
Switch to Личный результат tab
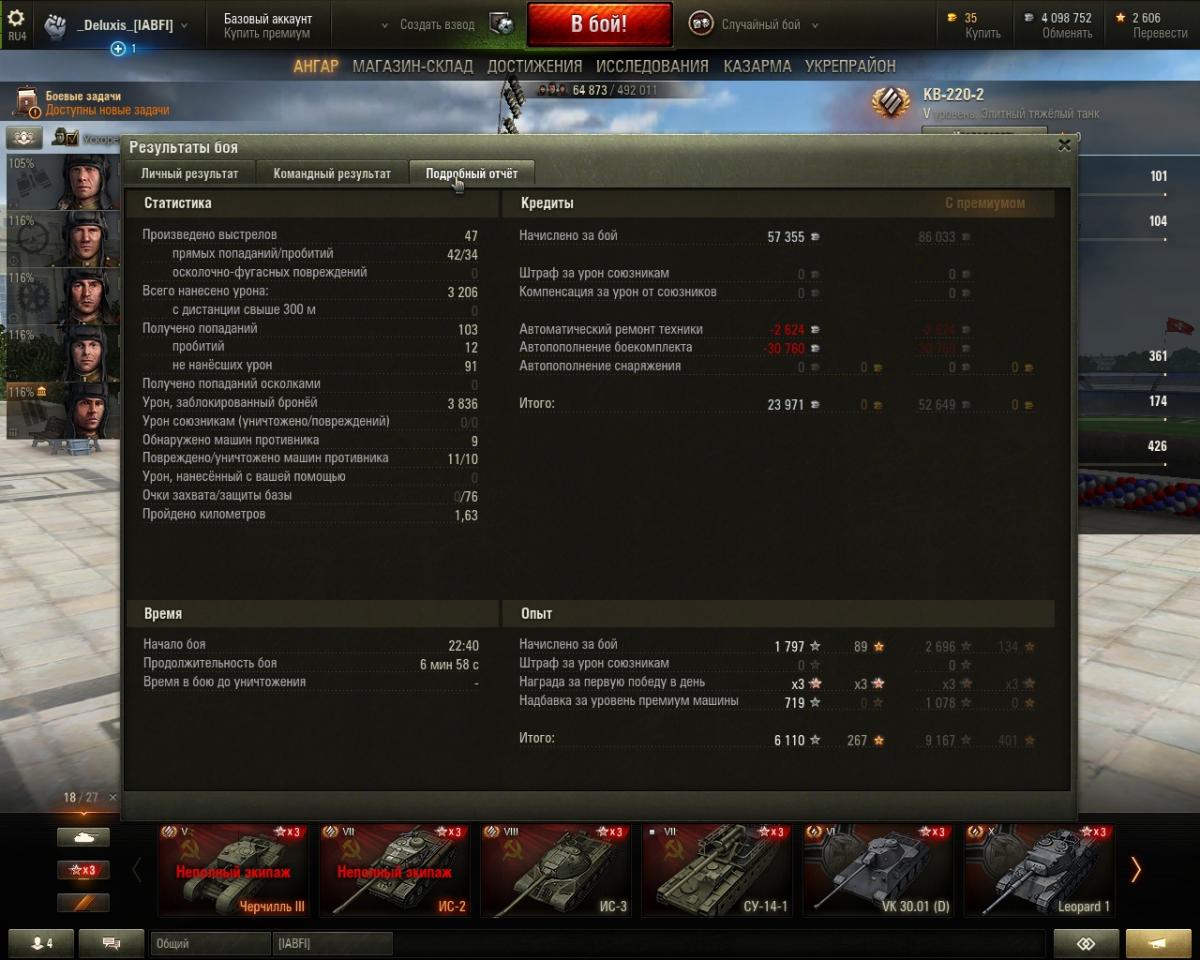coord(189,173)
